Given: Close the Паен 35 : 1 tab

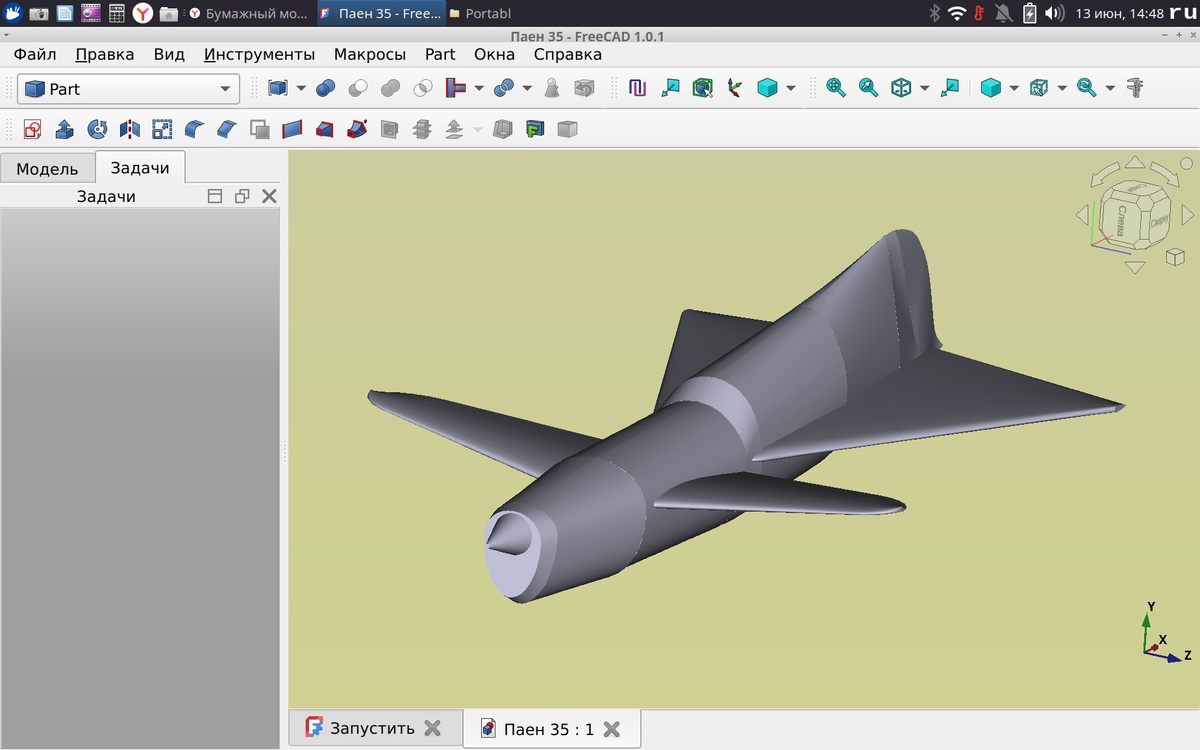Looking at the screenshot, I should click(x=612, y=729).
